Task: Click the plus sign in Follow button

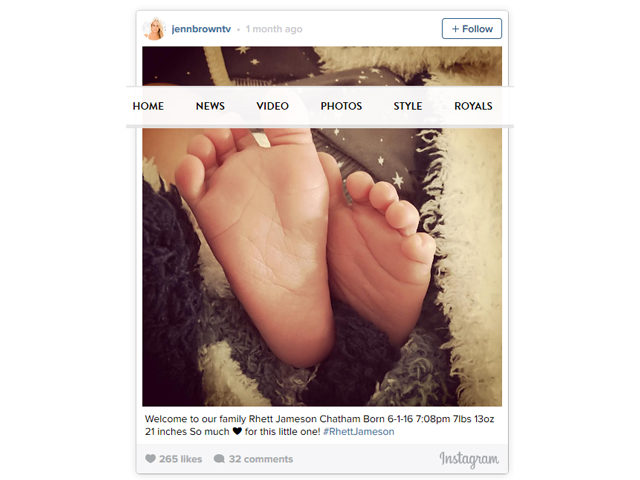Action: tap(456, 29)
